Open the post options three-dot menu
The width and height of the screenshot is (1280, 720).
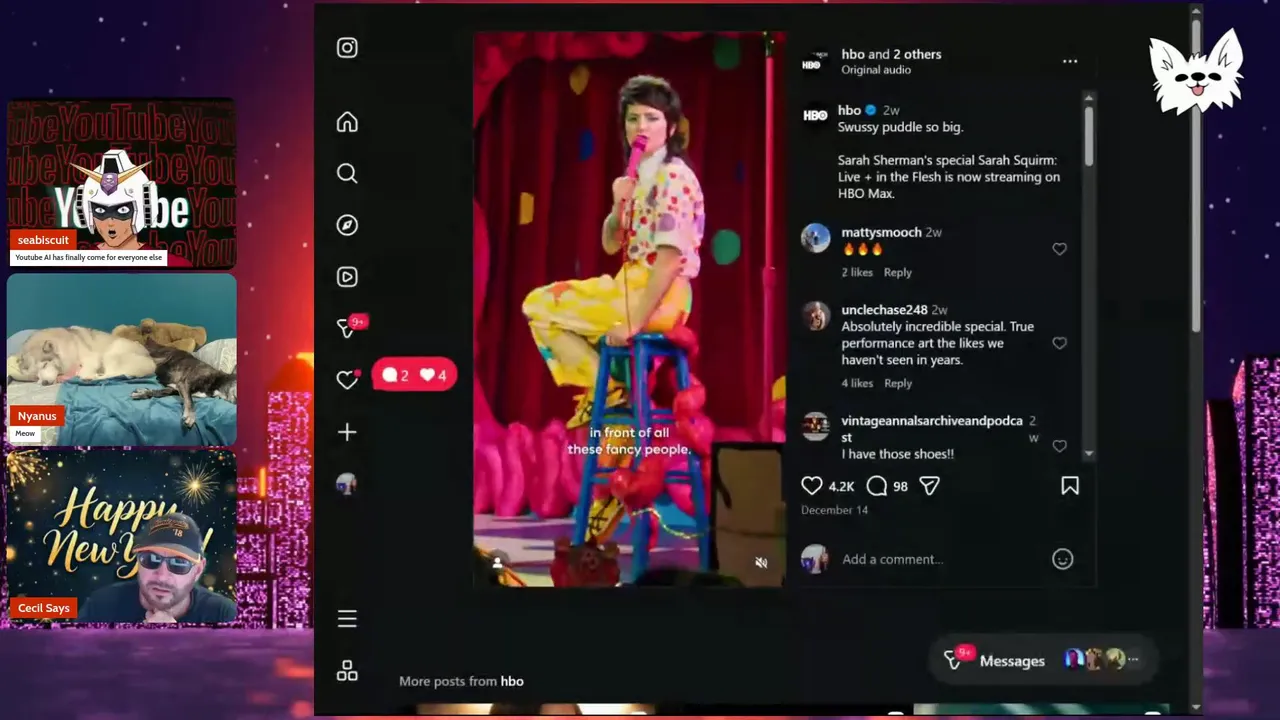tap(1070, 61)
